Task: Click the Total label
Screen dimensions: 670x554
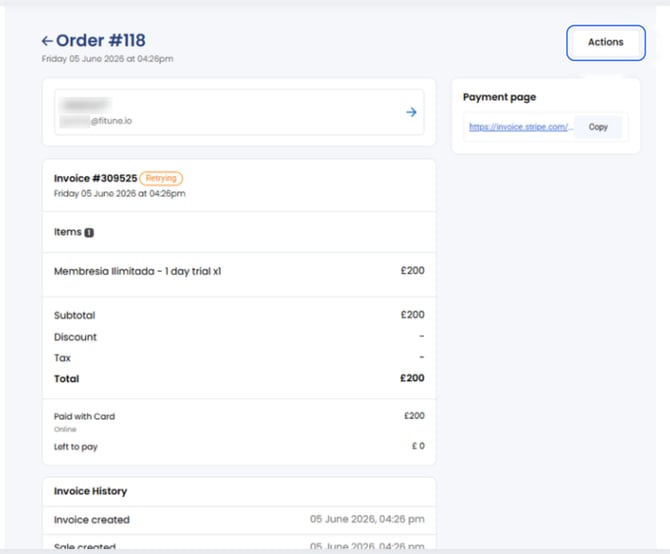Action: coord(66,379)
